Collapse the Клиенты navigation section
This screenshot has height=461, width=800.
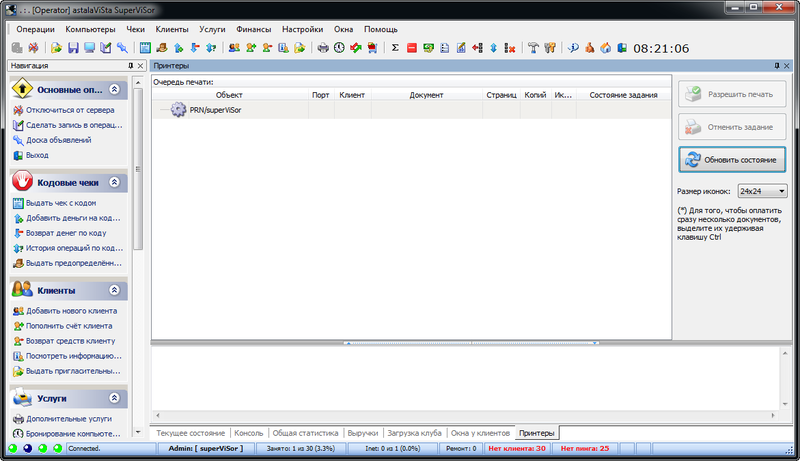114,290
